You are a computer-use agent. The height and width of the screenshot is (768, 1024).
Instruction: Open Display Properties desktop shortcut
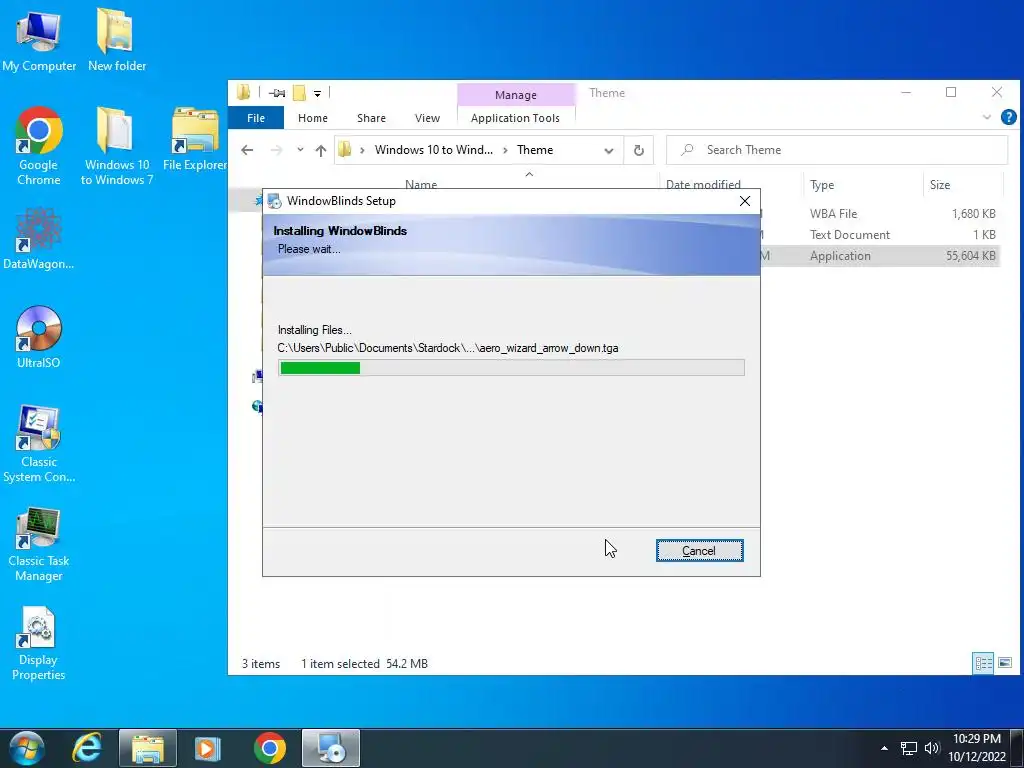tap(39, 644)
